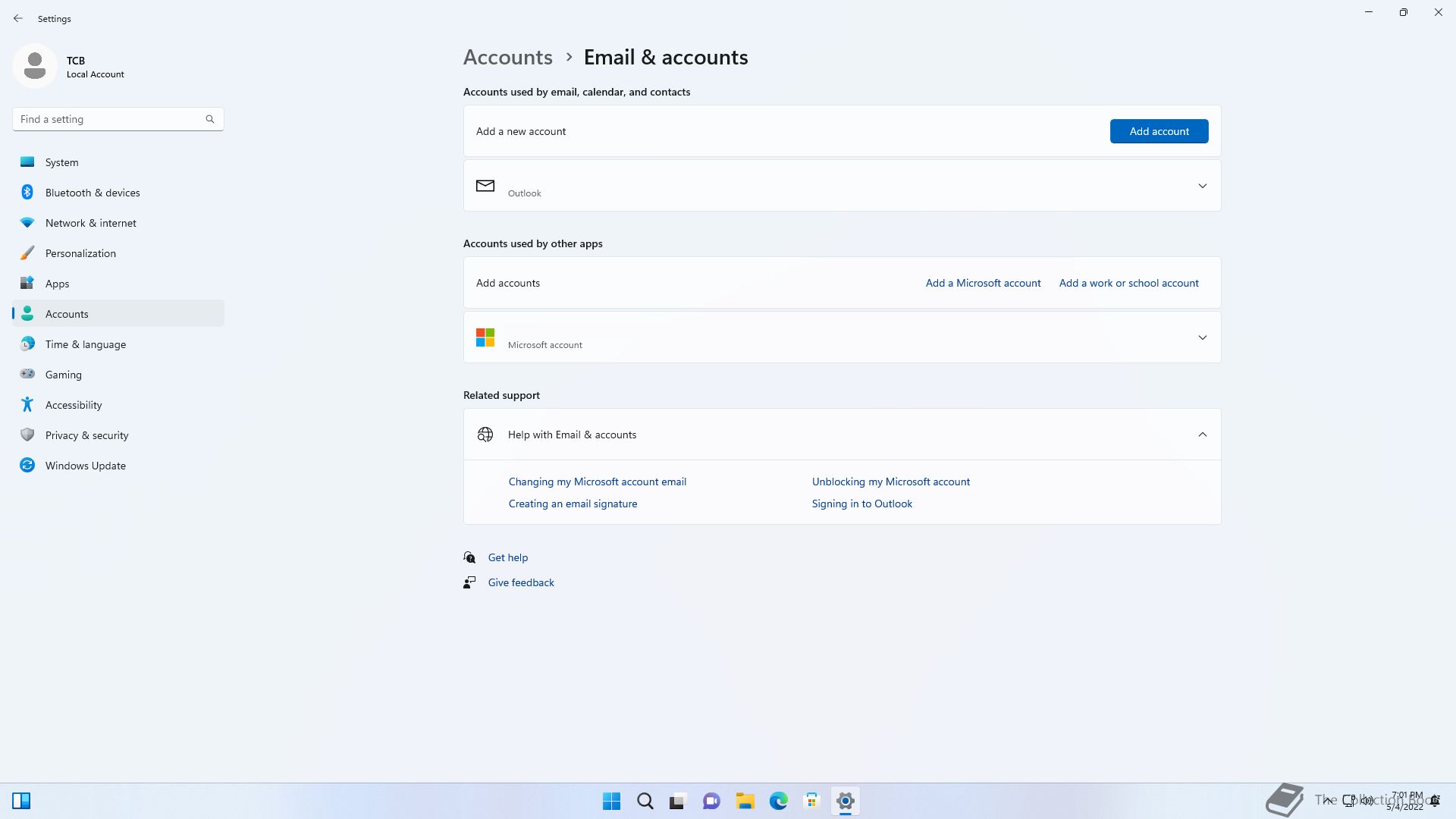
Task: Click the Network wifi icon in sidebar
Action: (27, 223)
